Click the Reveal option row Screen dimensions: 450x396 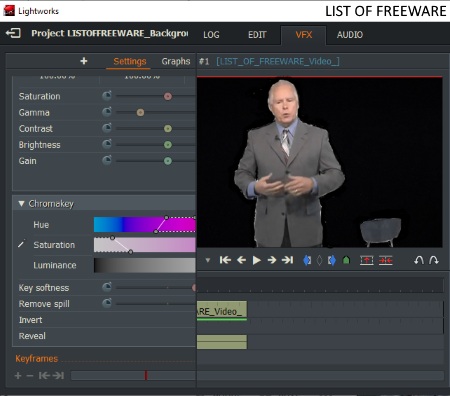click(x=104, y=336)
